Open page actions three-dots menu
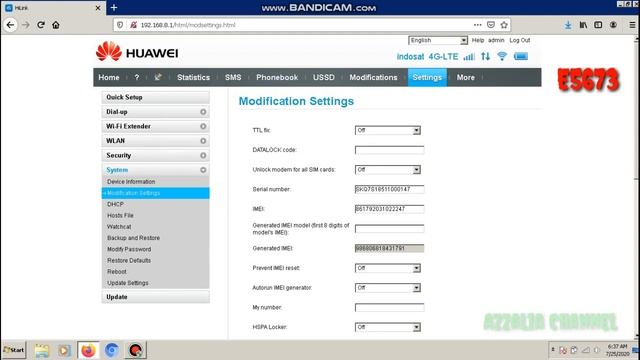 [478, 25]
